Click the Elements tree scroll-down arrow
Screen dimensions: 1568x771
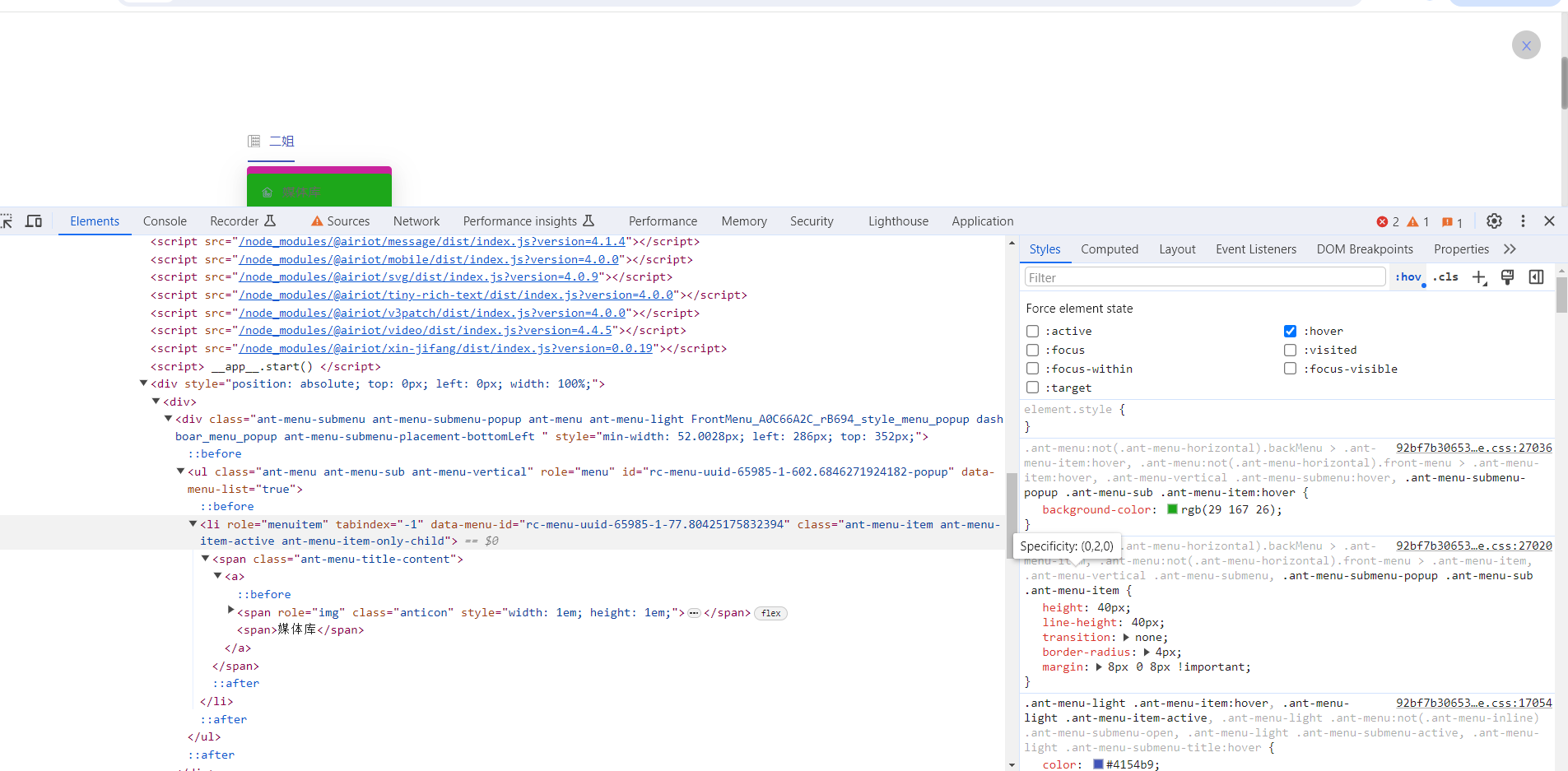click(x=1012, y=764)
